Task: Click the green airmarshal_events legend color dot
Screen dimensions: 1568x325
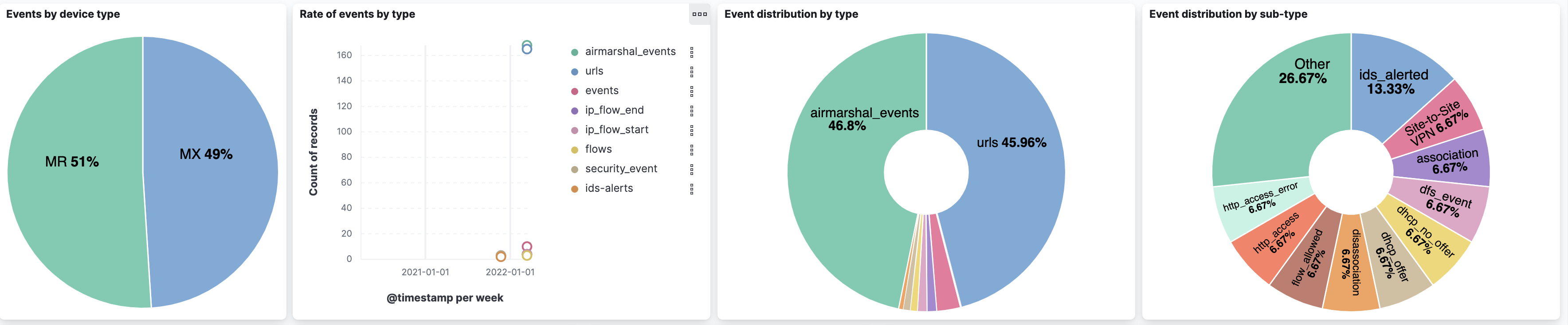Action: coord(574,52)
